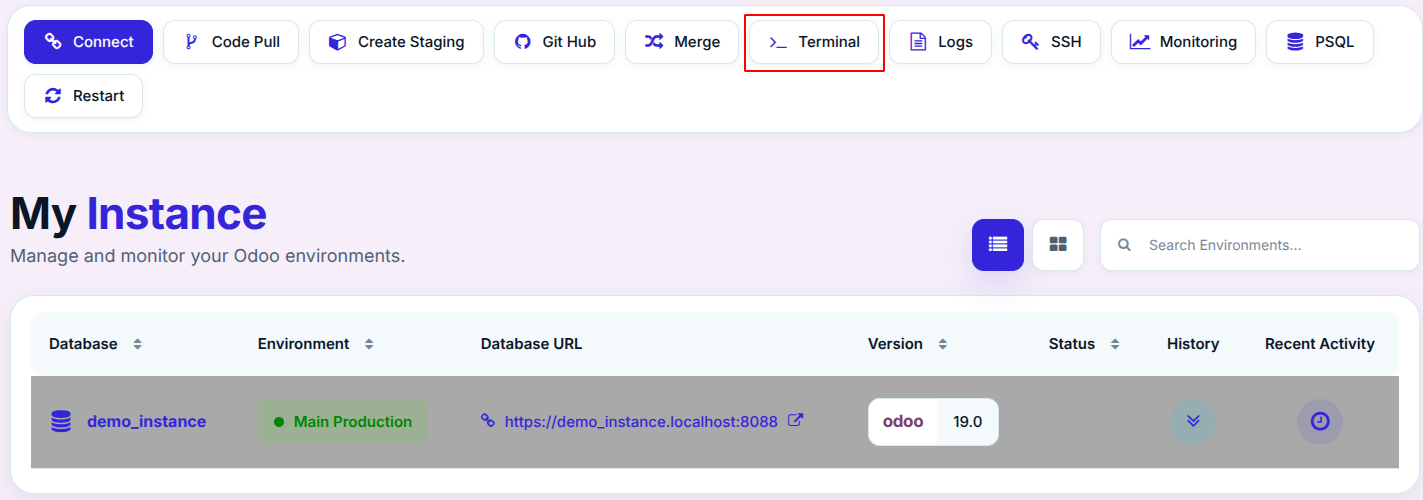Viewport: 1423px width, 500px height.
Task: Click the odoo 19.0 version badge
Action: tap(933, 422)
